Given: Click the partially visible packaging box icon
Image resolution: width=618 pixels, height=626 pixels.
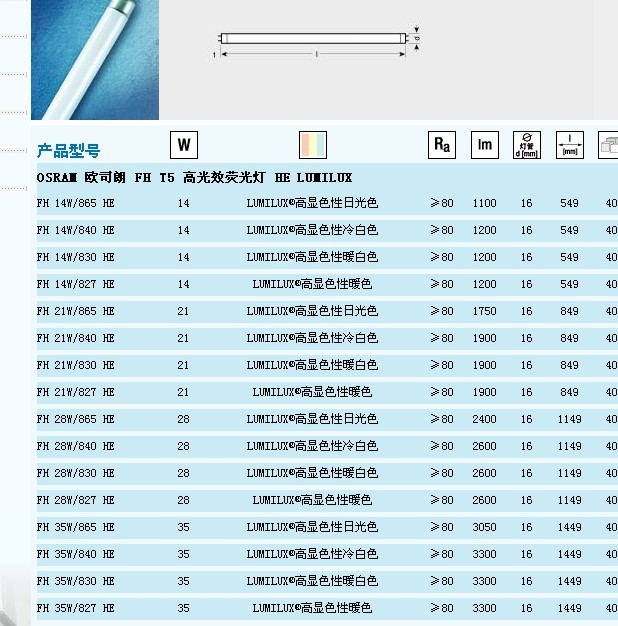Looking at the screenshot, I should click(x=608, y=144).
